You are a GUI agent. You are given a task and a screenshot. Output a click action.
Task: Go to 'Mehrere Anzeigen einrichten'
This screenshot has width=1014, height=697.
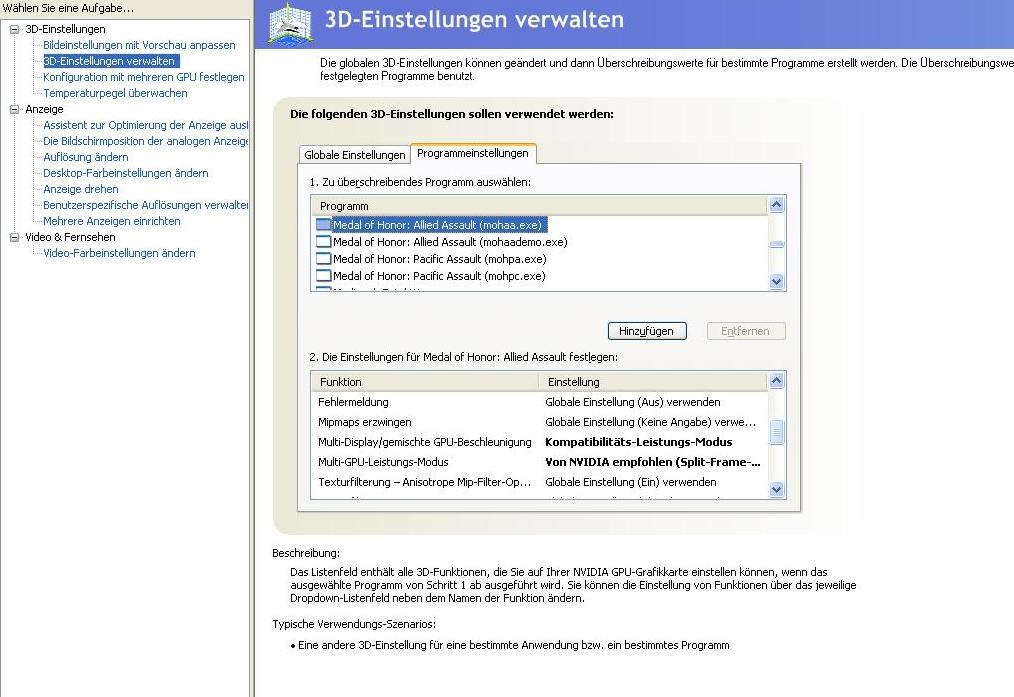click(x=112, y=221)
